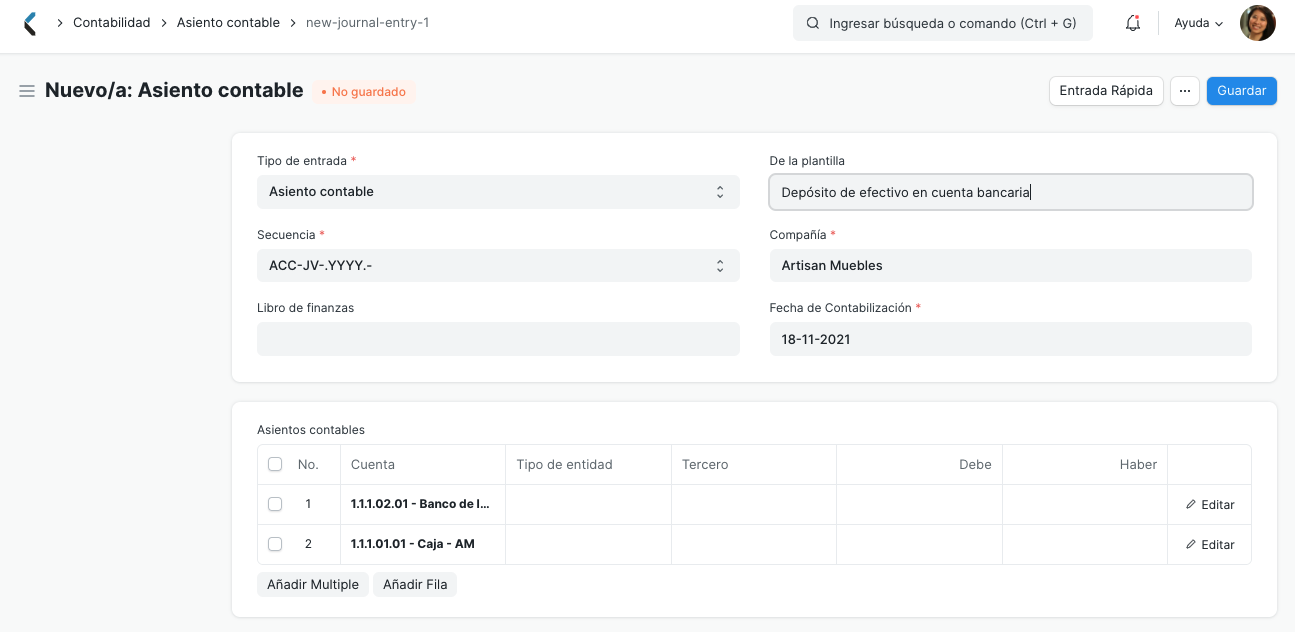Click the Libro de finanzas field
The image size is (1295, 632).
[498, 339]
